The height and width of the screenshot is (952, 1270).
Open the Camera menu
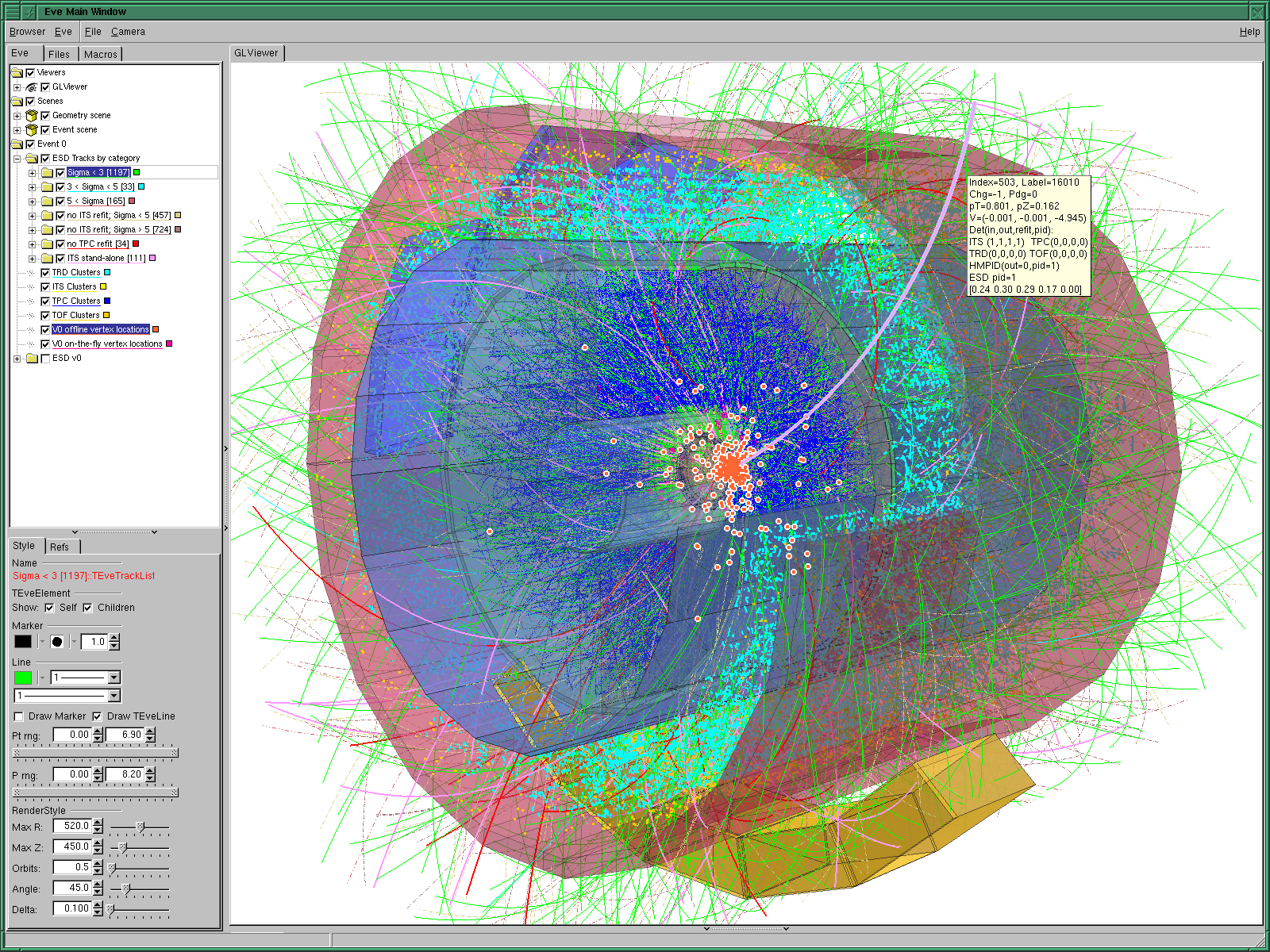coord(128,32)
